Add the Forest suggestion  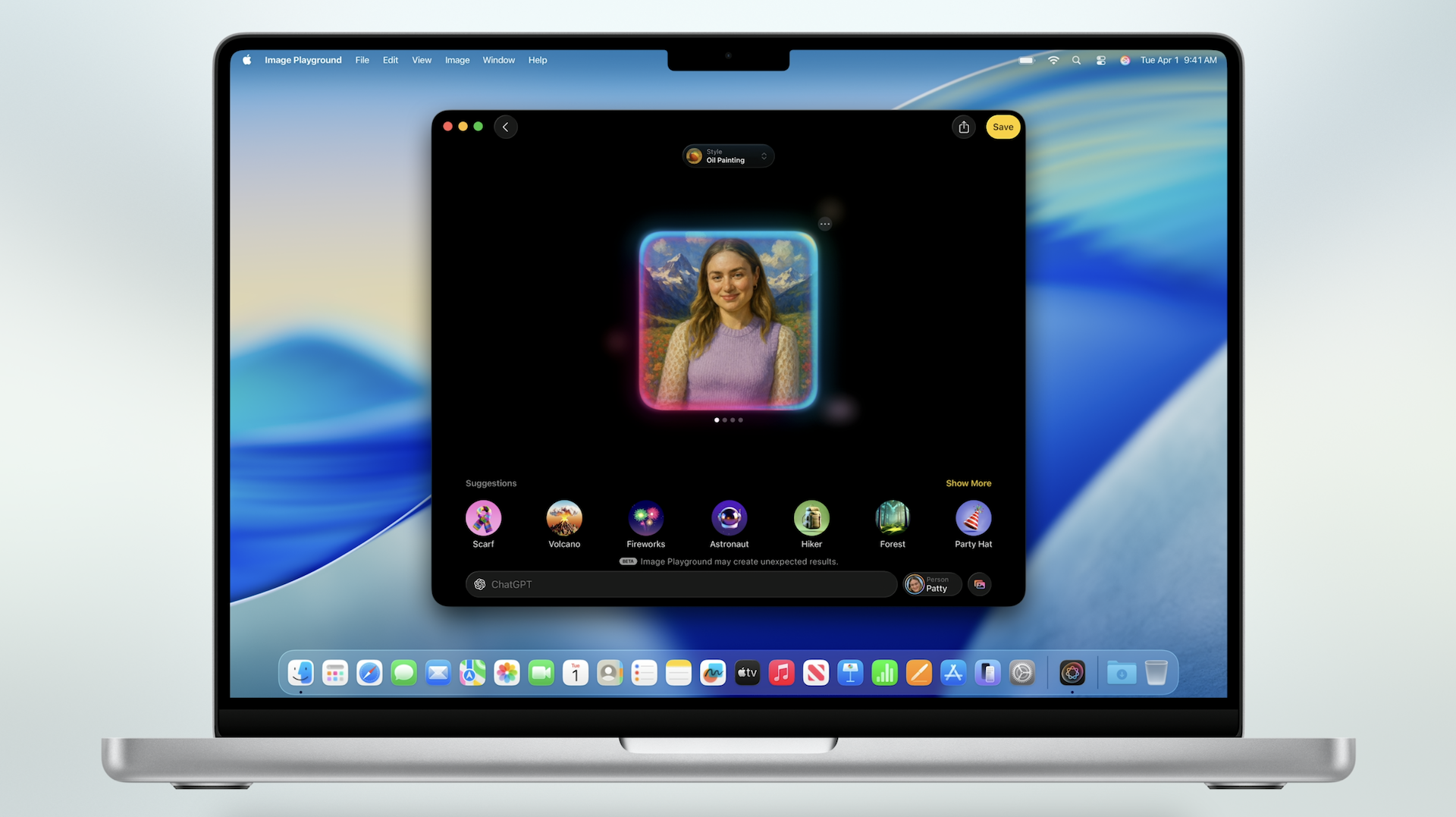[x=893, y=519]
